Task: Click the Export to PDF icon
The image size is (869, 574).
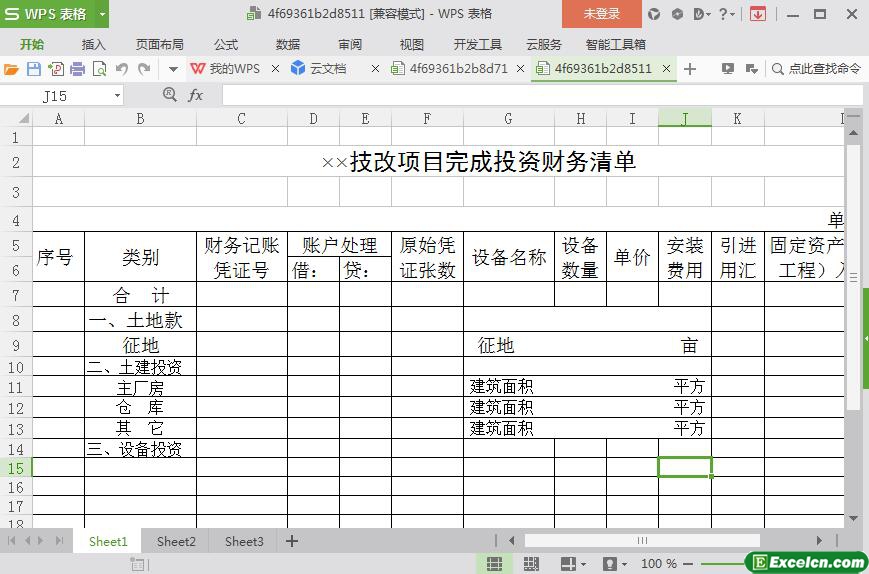Action: (x=56, y=69)
